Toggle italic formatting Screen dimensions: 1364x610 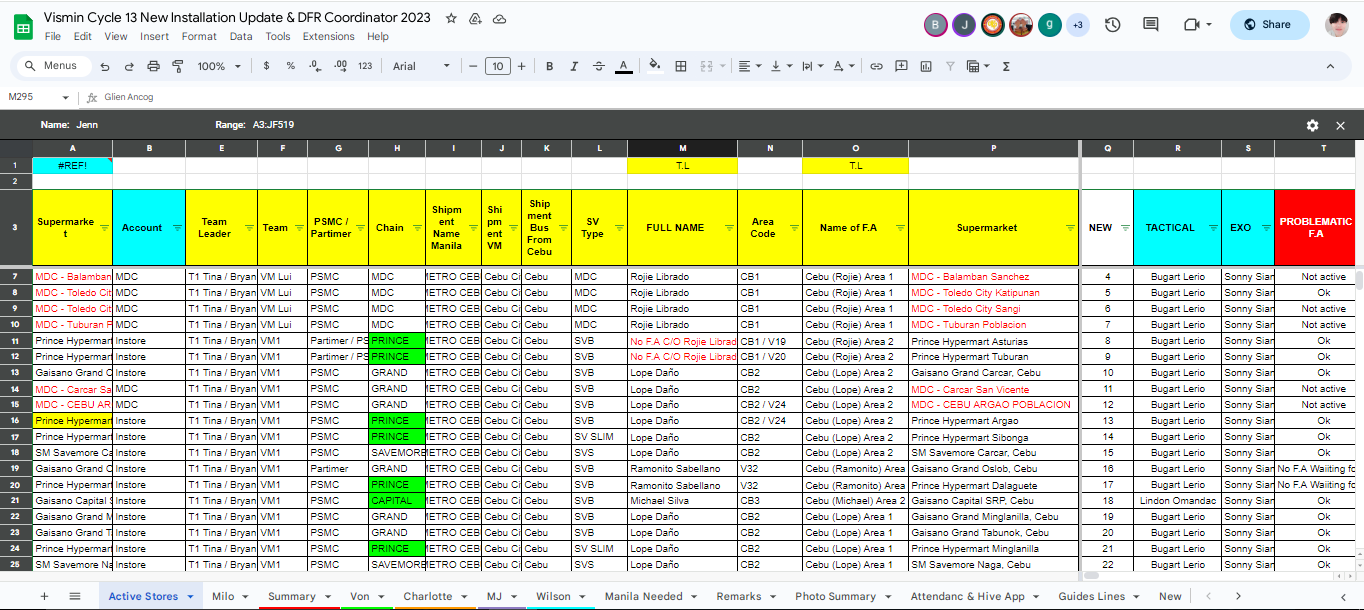pyautogui.click(x=574, y=66)
